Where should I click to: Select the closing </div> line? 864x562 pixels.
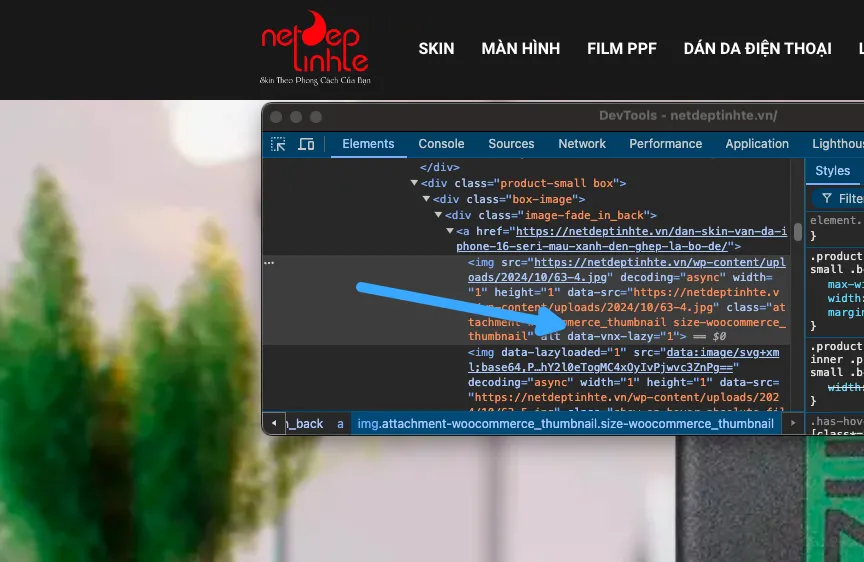[x=440, y=167]
